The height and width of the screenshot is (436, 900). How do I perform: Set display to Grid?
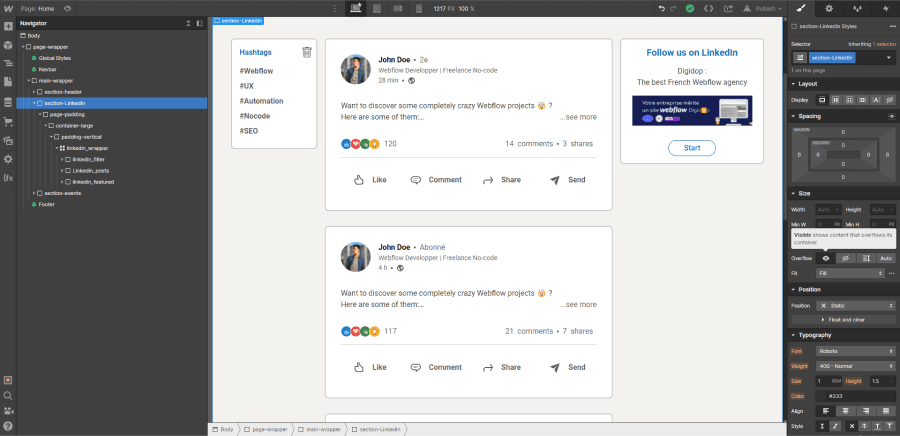849,100
